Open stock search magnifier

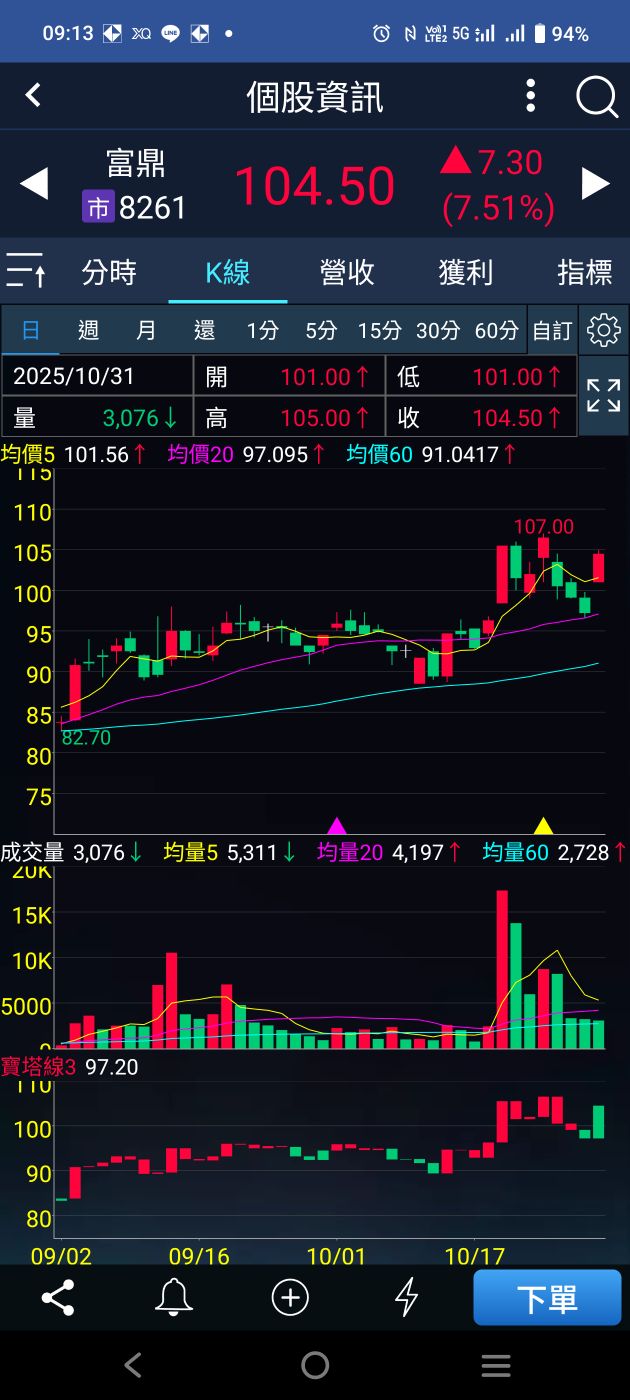(x=597, y=97)
